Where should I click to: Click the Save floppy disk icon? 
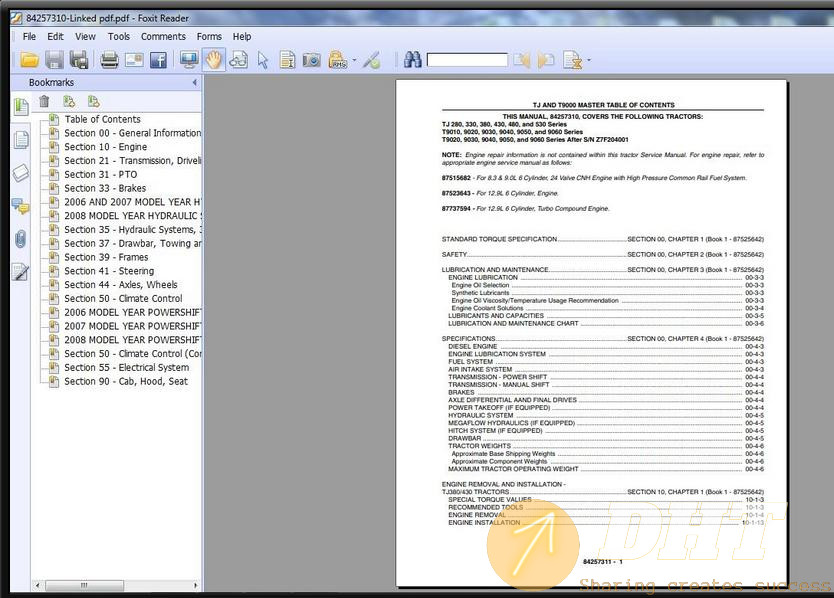point(54,60)
